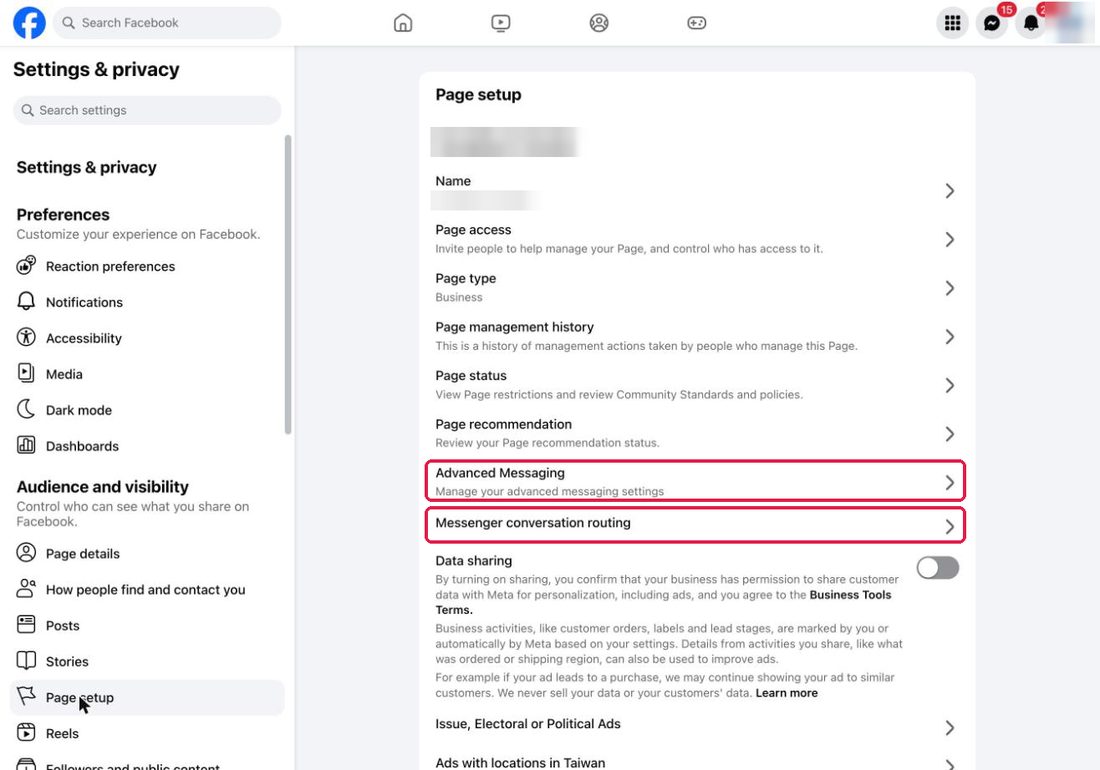
Task: Select Page details menu item
Action: click(x=147, y=553)
